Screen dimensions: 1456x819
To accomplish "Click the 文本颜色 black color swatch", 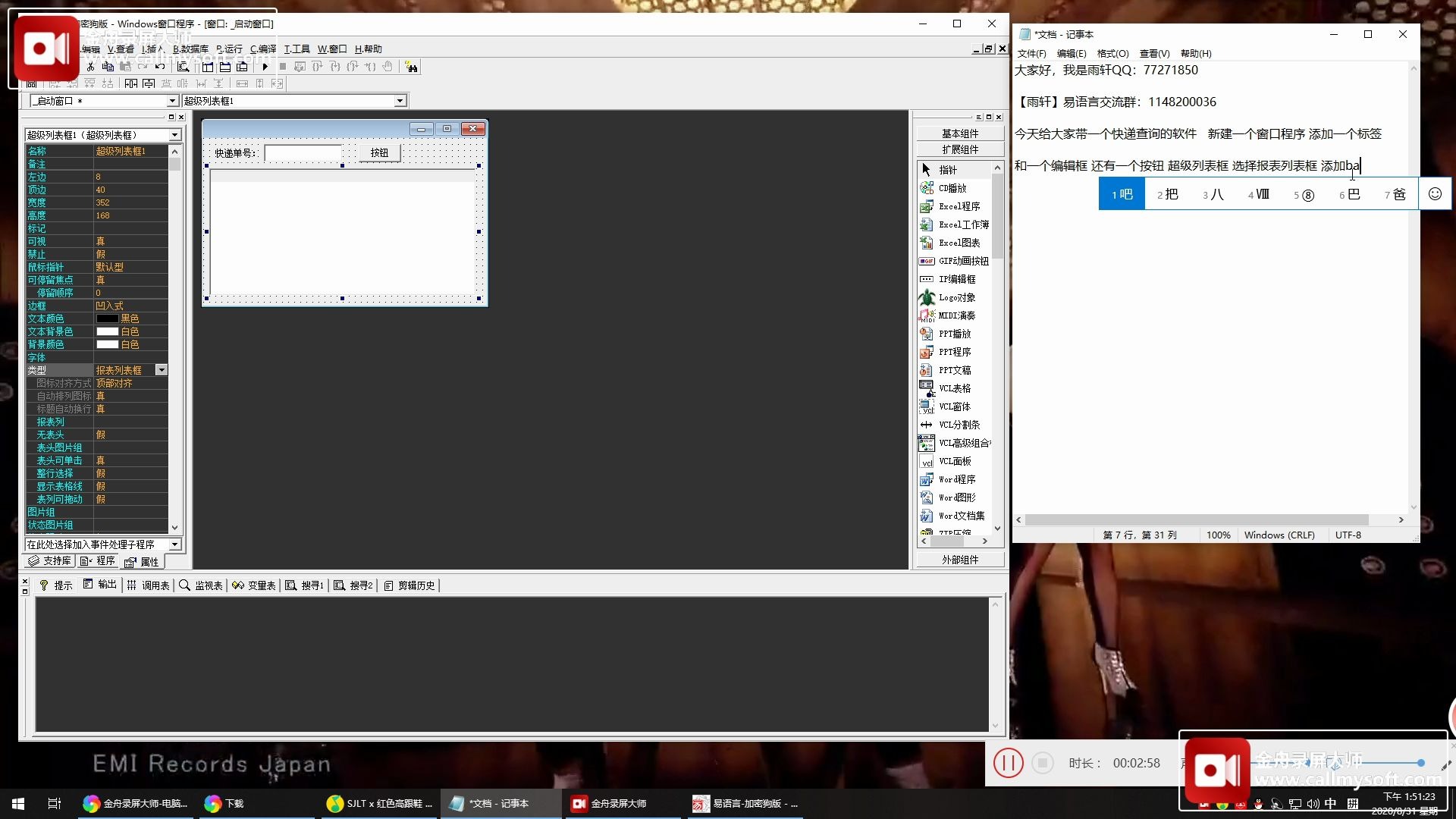I will click(108, 318).
